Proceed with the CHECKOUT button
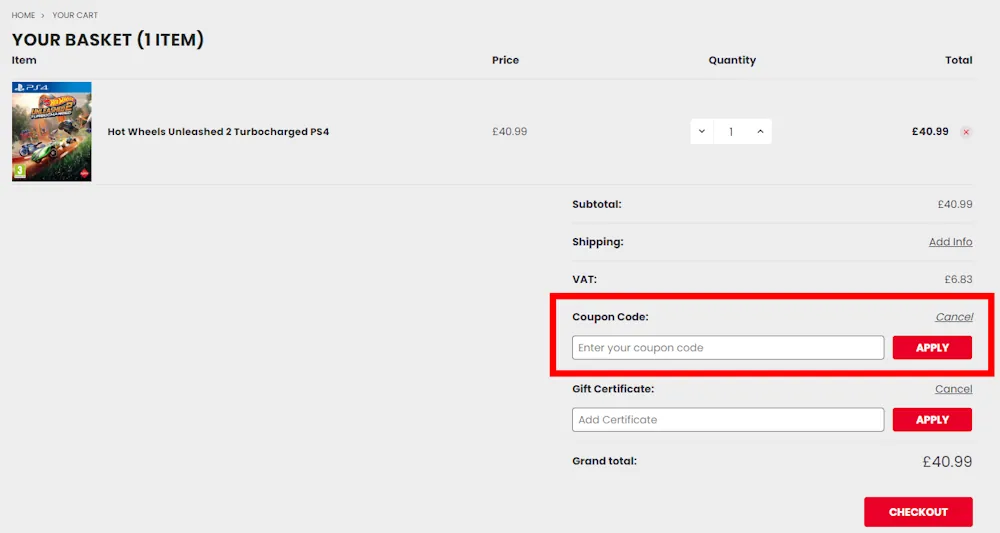1000x533 pixels. (918, 512)
